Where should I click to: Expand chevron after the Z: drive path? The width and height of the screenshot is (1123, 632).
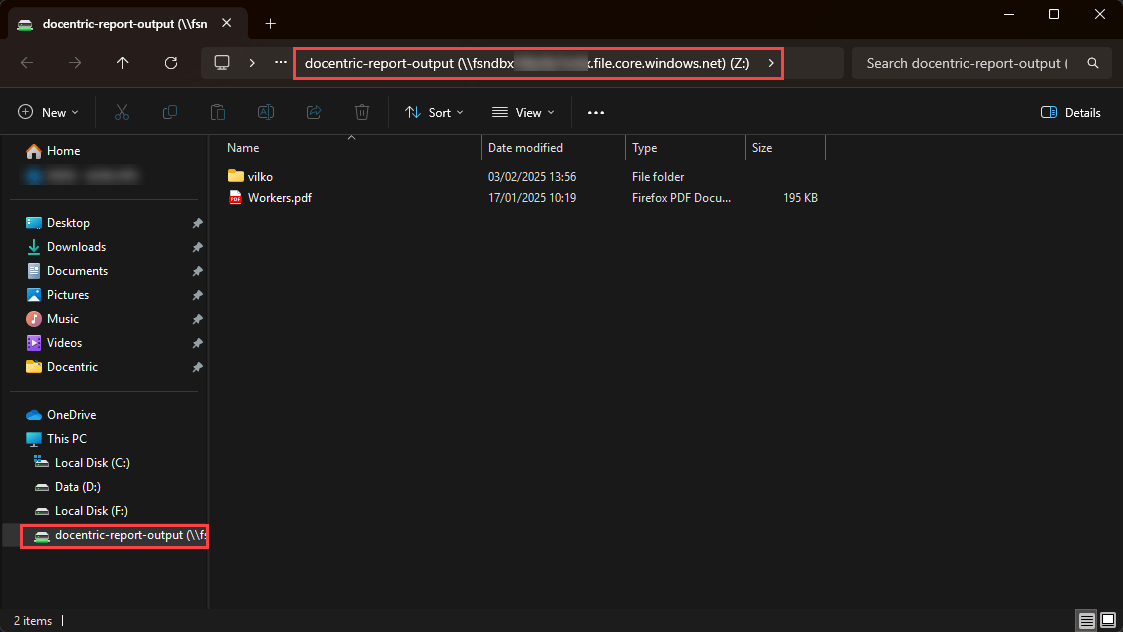pyautogui.click(x=771, y=63)
